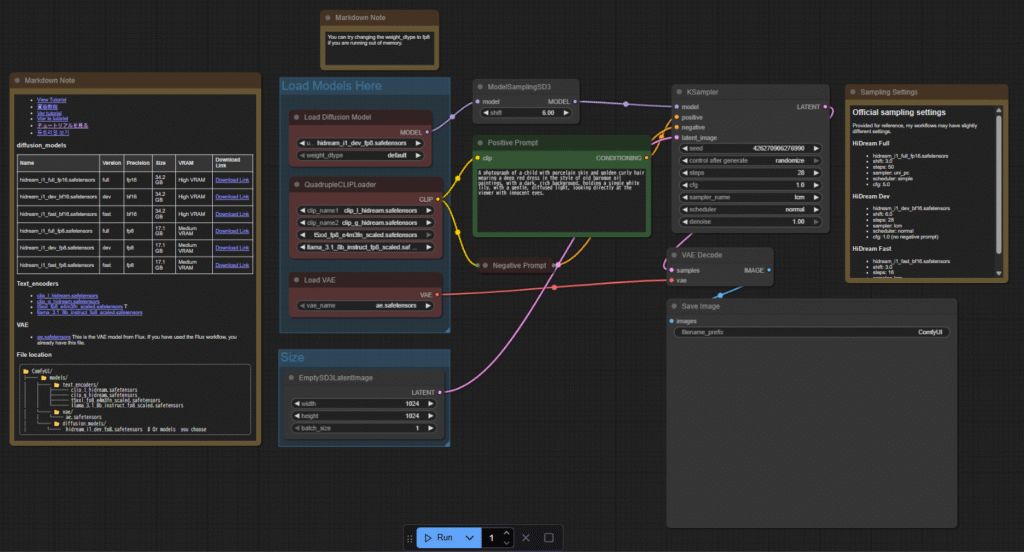Image resolution: width=1024 pixels, height=552 pixels.
Task: Toggle collapse dot on Save Image node
Action: click(674, 306)
